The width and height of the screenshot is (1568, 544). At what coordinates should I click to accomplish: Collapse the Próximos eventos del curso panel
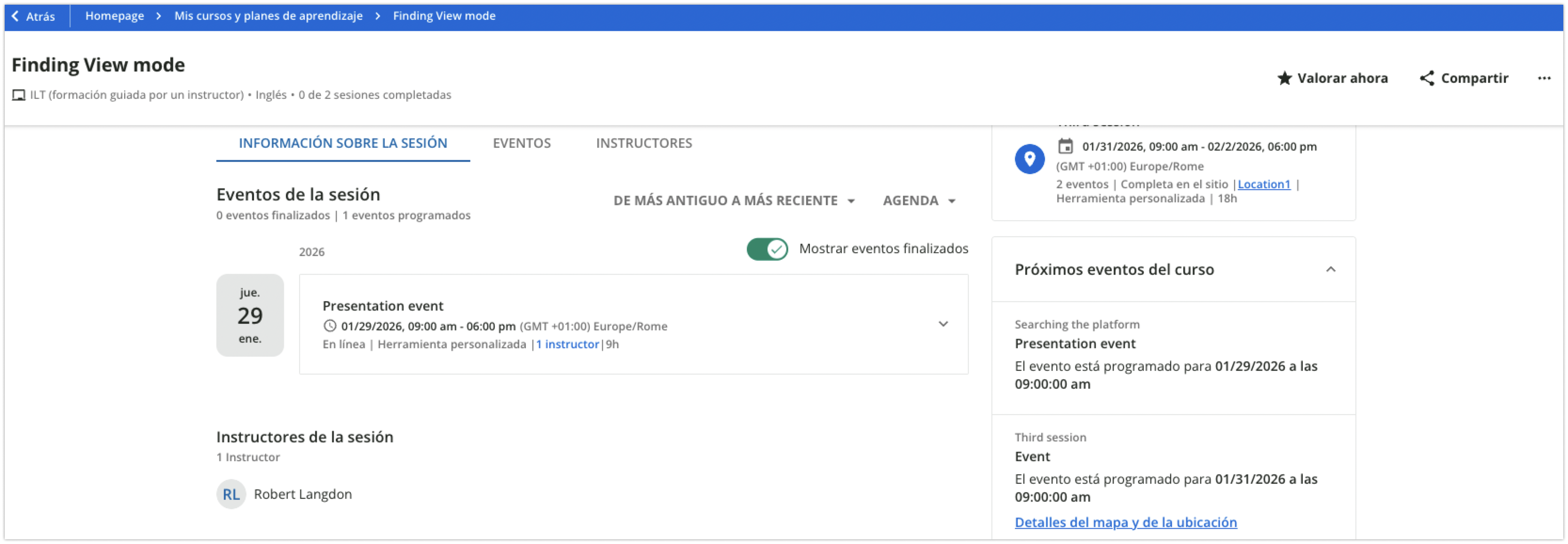[1330, 269]
